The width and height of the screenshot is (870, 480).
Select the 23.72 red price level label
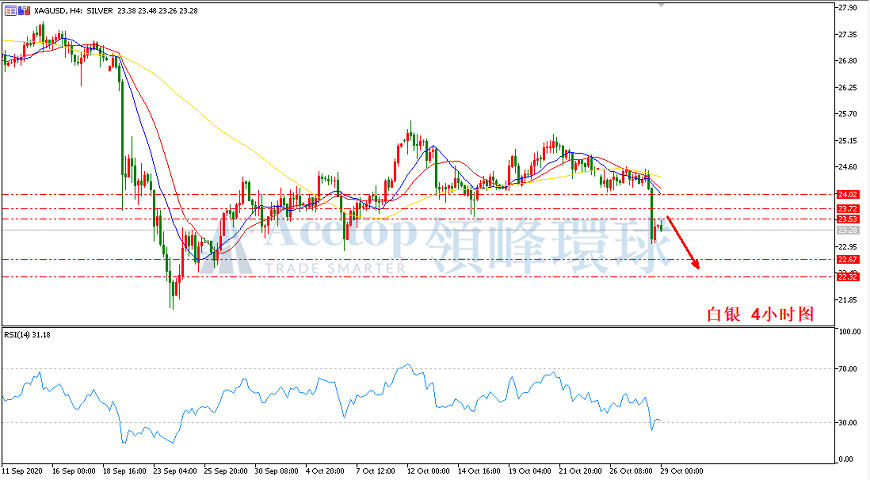click(847, 209)
